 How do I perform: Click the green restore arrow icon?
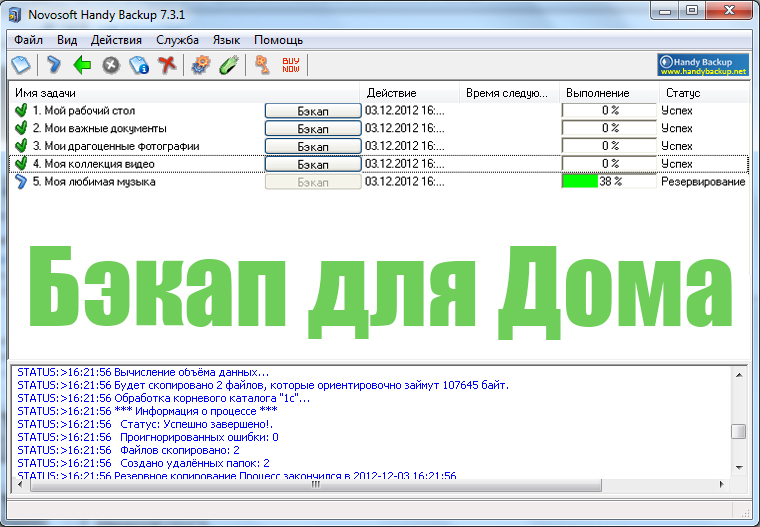coord(82,64)
